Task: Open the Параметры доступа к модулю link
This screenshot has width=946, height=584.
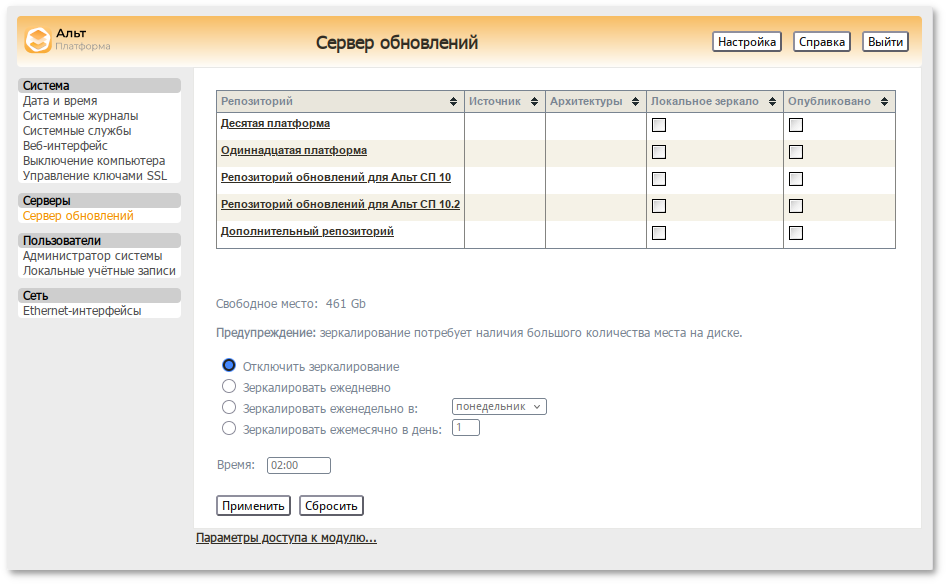Action: click(x=285, y=538)
